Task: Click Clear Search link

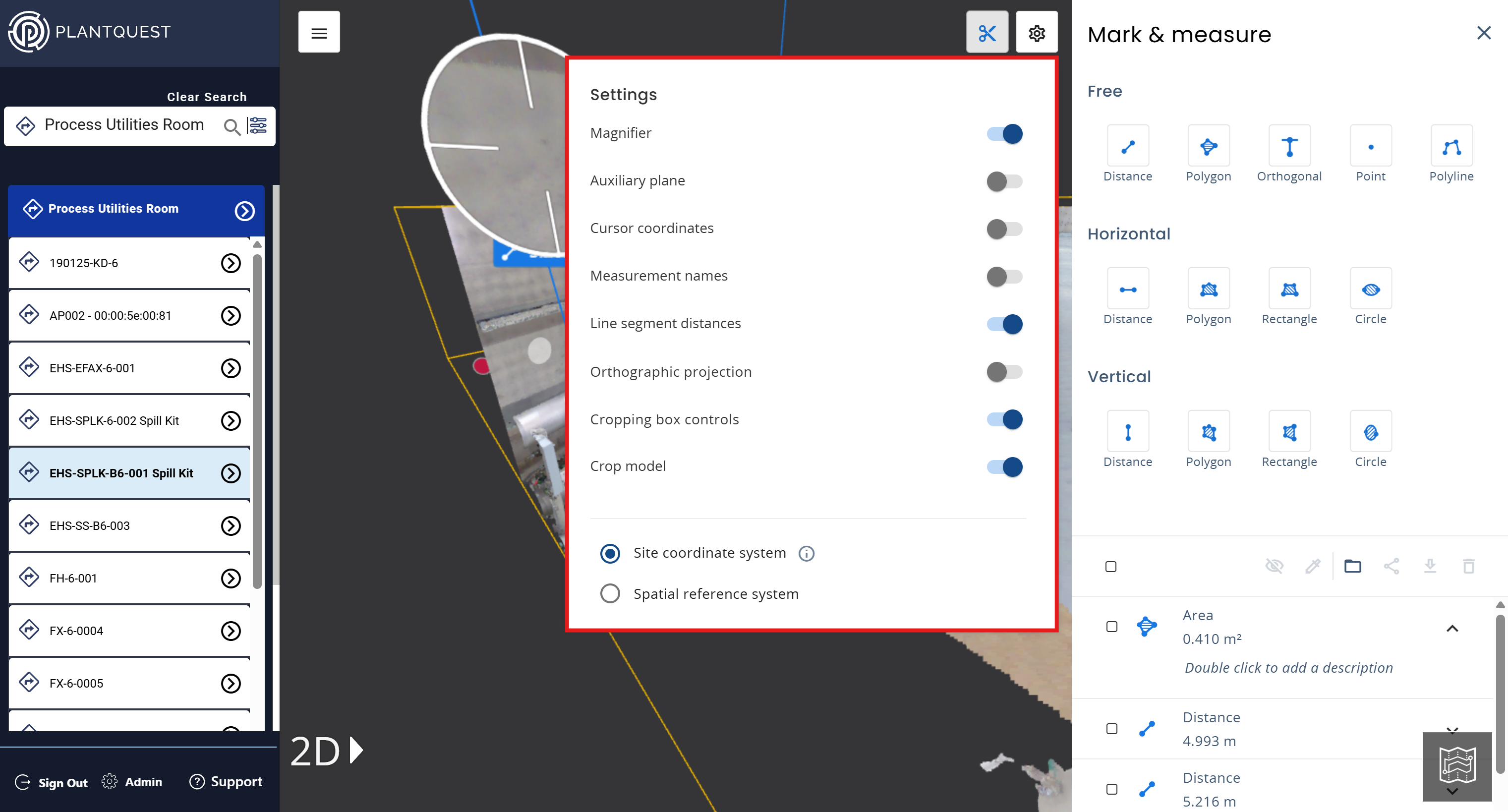Action: coord(207,97)
